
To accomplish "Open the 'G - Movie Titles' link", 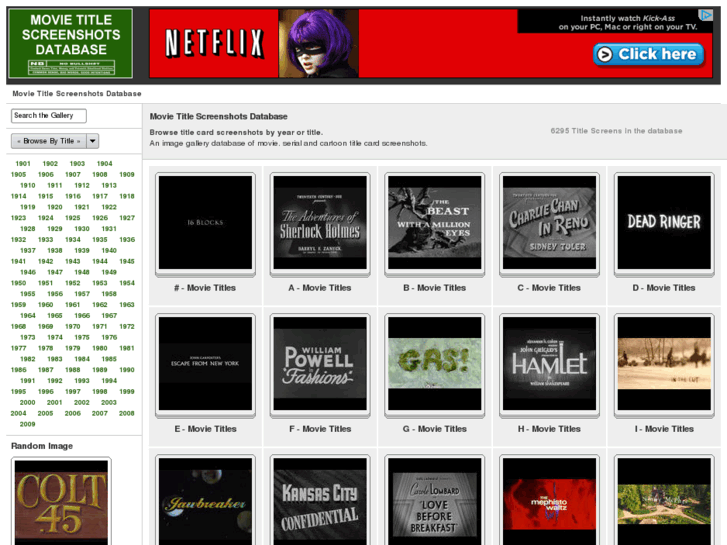I will [434, 429].
